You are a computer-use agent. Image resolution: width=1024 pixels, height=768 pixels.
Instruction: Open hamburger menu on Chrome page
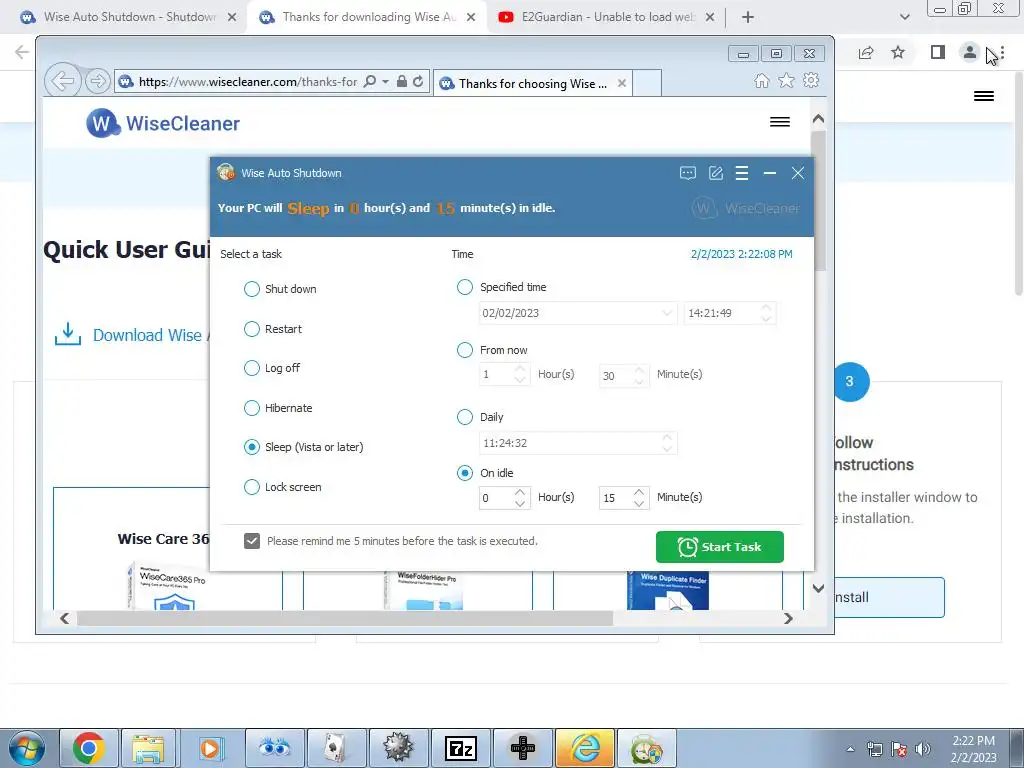984,96
